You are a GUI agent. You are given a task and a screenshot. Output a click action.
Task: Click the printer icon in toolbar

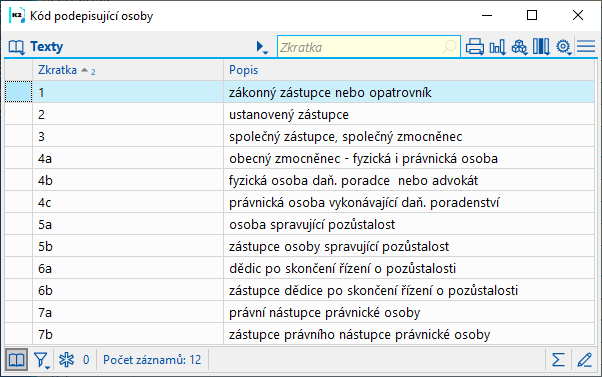pos(475,47)
